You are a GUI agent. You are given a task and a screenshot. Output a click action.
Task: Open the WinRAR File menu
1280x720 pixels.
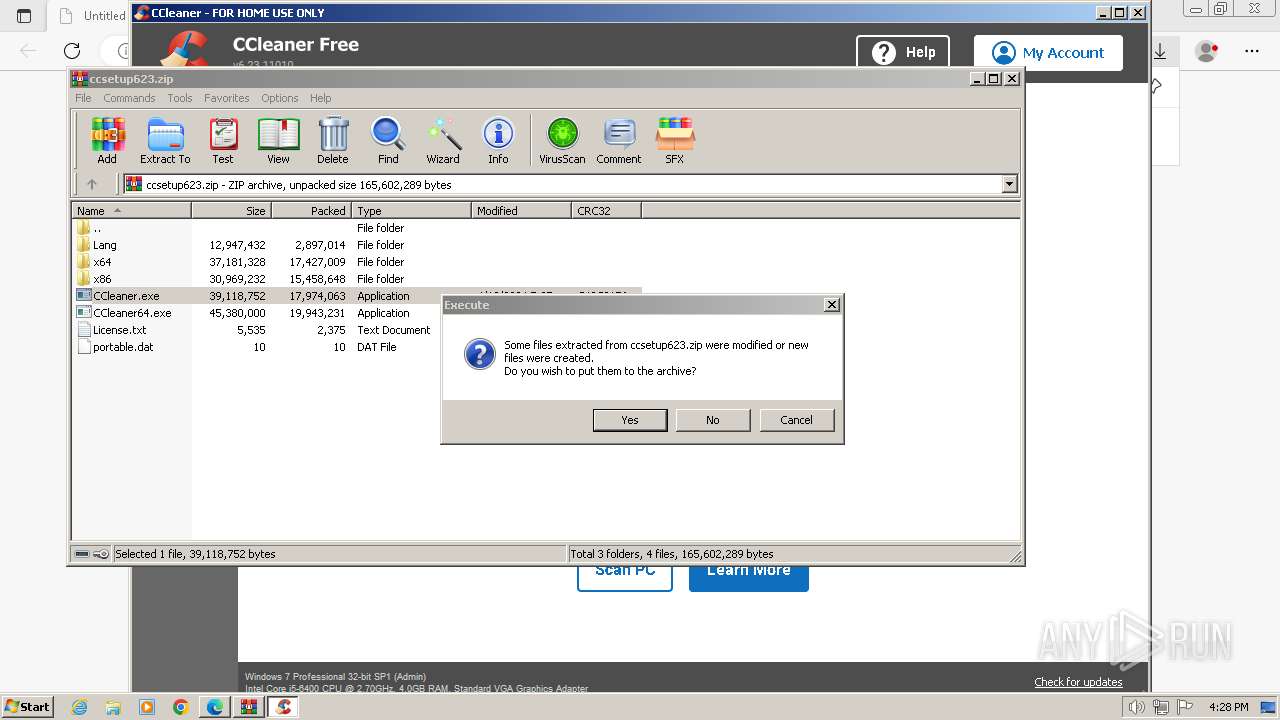coord(83,98)
